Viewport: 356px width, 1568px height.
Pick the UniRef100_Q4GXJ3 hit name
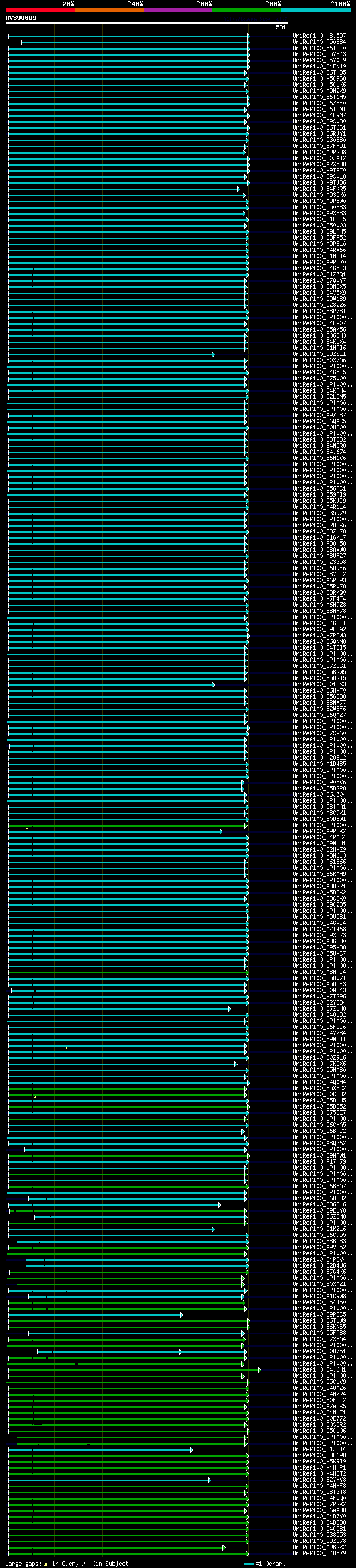pyautogui.click(x=319, y=269)
